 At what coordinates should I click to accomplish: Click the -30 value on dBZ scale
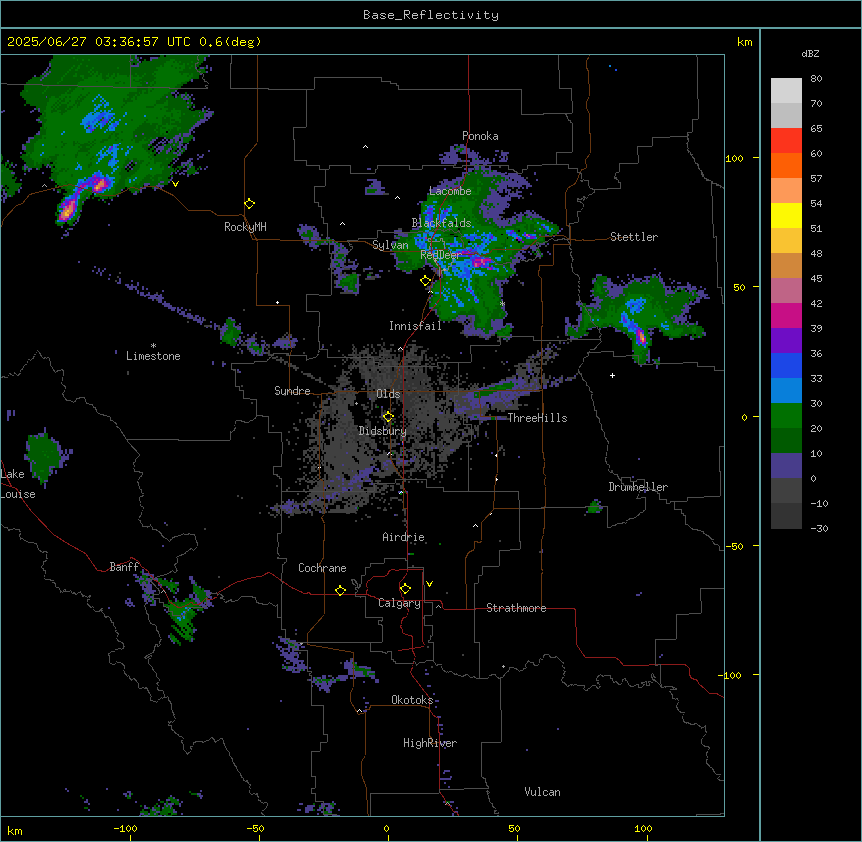[x=819, y=528]
